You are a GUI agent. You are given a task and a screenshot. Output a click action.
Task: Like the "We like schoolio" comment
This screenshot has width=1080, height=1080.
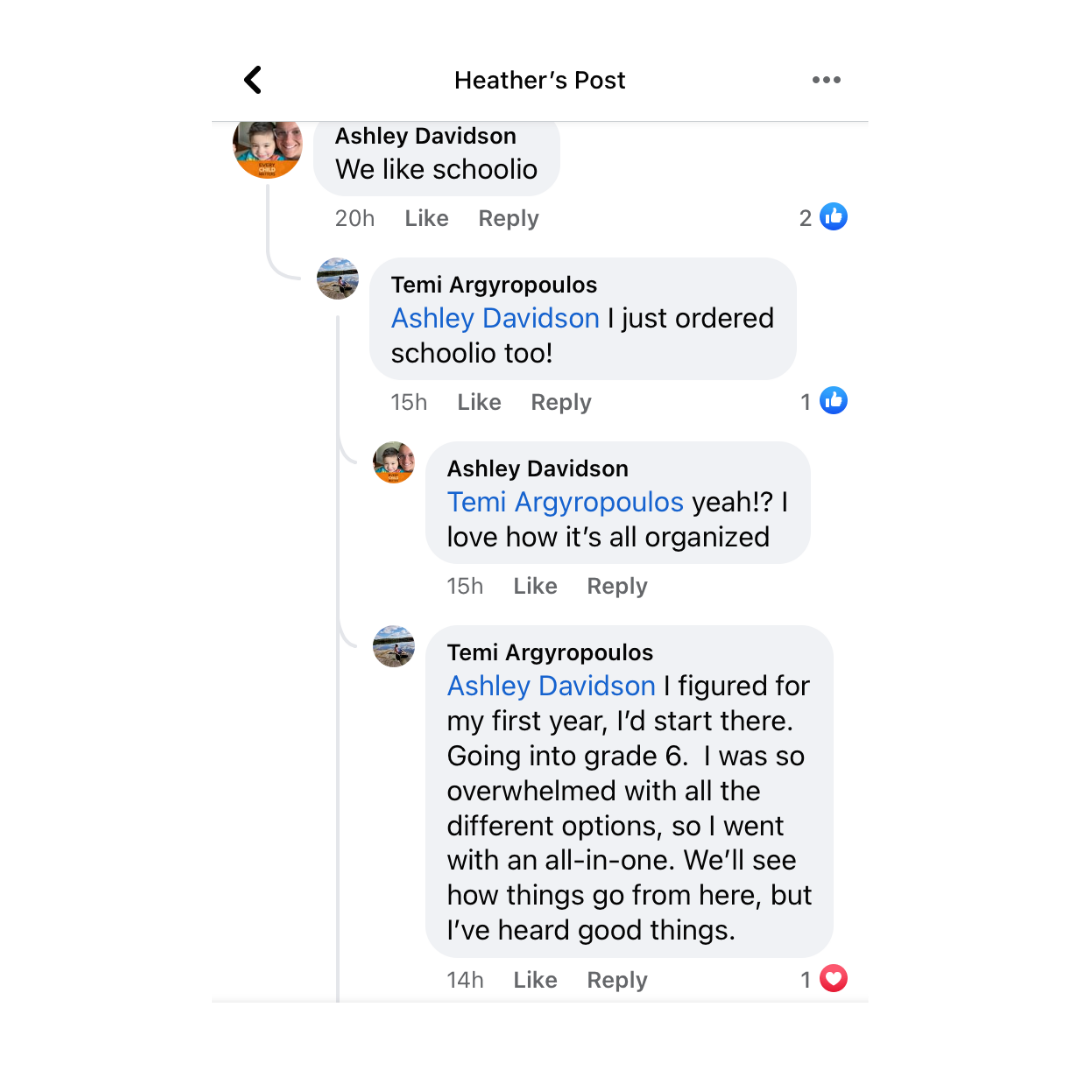(426, 218)
